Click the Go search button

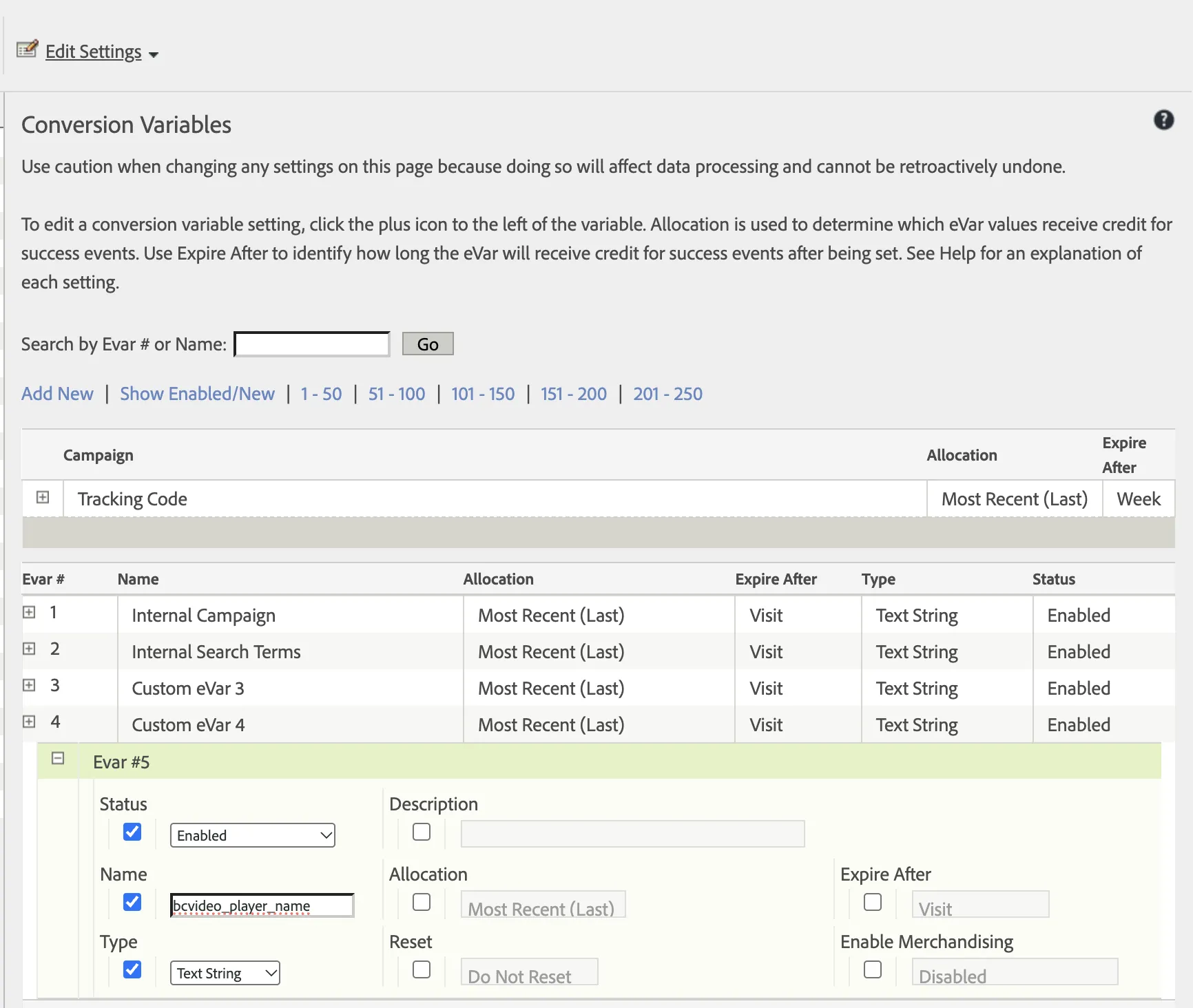pyautogui.click(x=428, y=344)
